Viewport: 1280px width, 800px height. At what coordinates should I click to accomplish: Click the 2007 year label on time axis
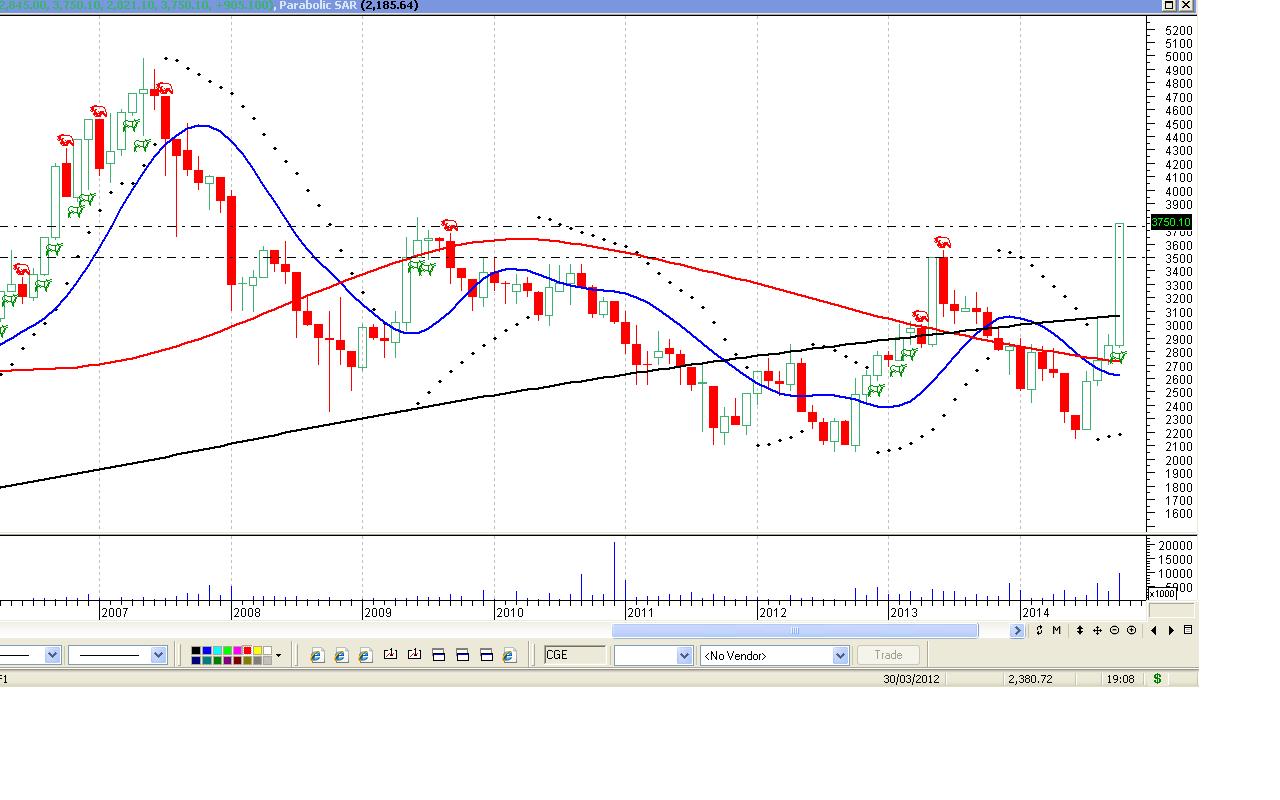click(x=114, y=612)
